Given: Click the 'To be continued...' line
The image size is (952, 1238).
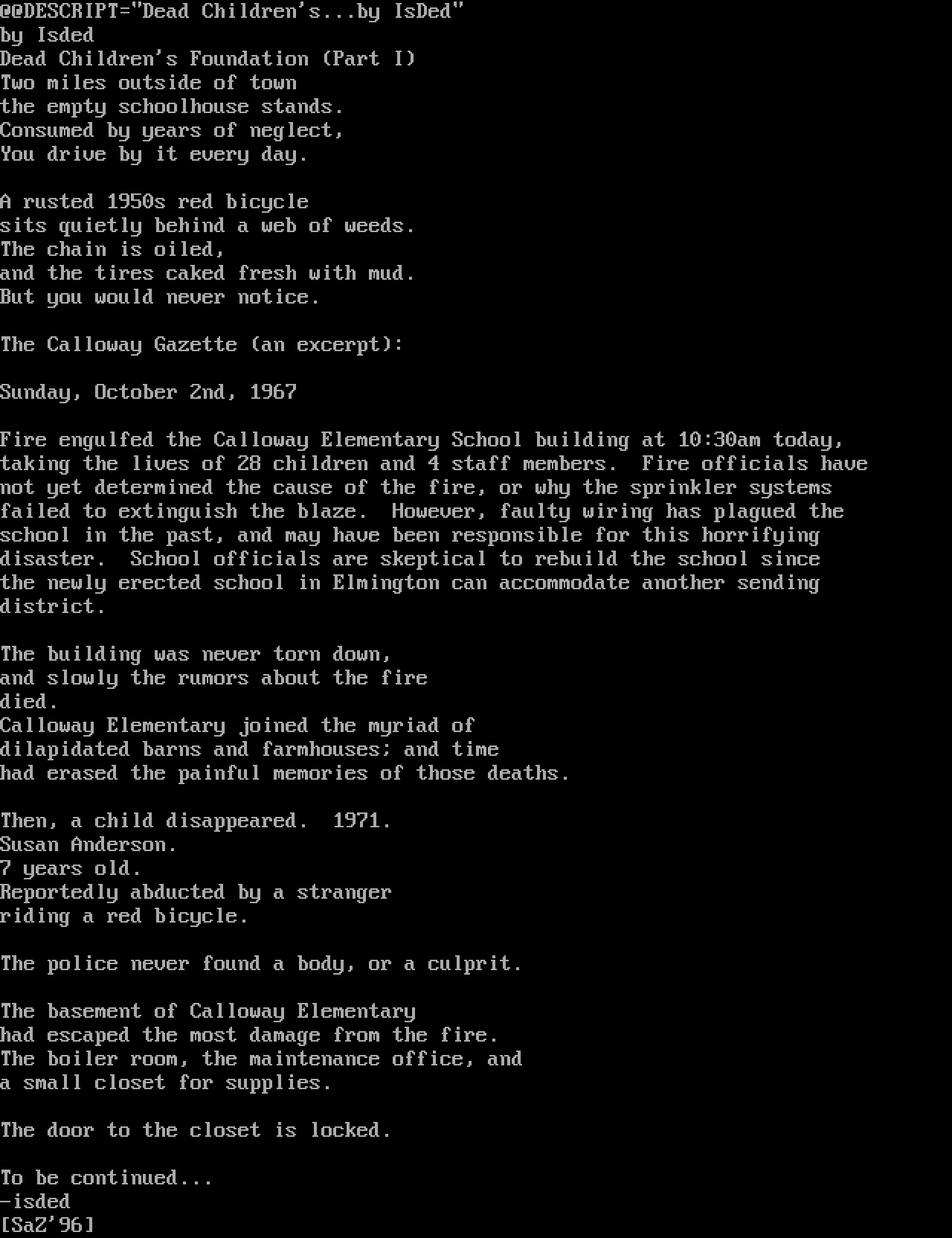Looking at the screenshot, I should coord(107,1178).
